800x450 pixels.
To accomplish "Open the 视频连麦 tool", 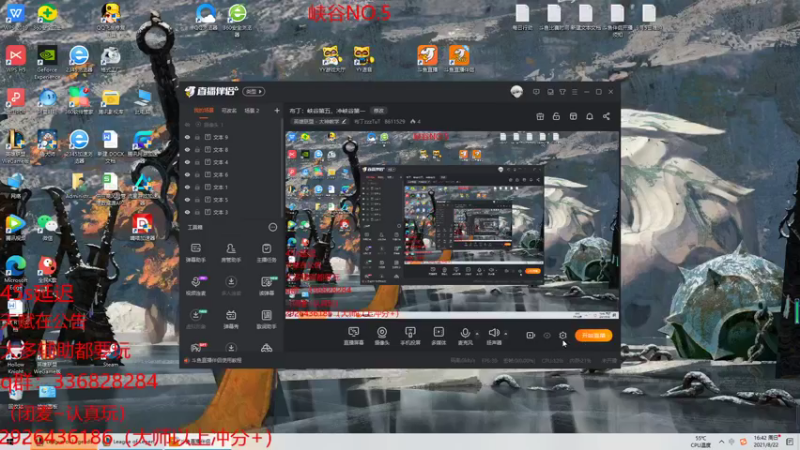I will click(x=195, y=286).
